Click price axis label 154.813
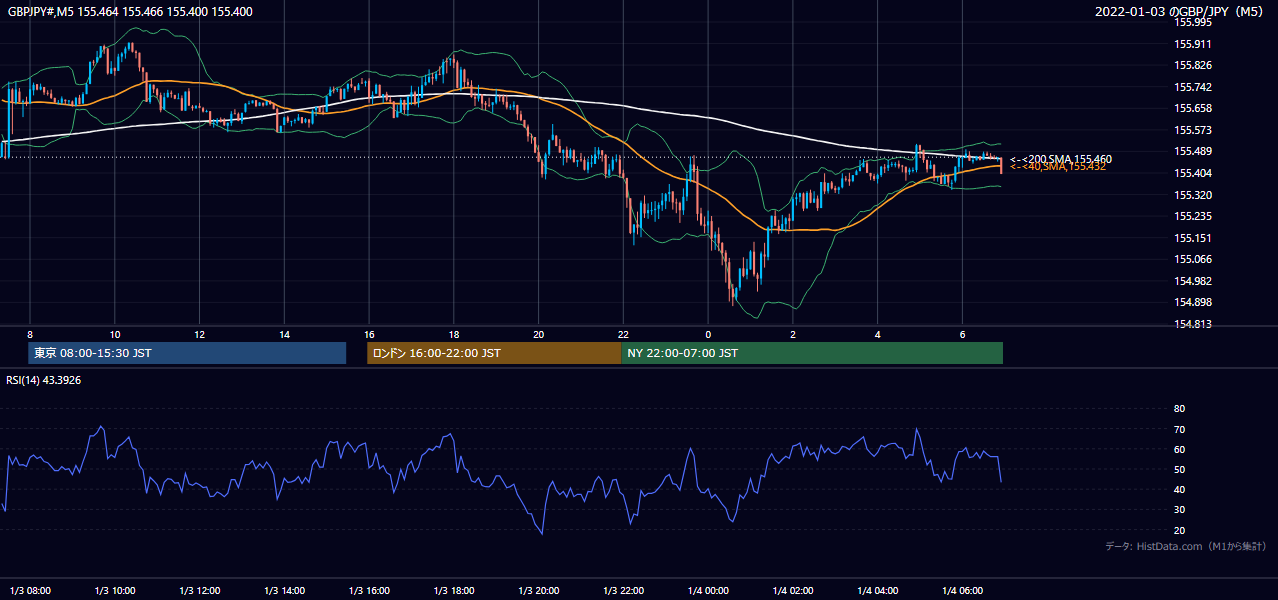The width and height of the screenshot is (1278, 600). coord(1195,324)
